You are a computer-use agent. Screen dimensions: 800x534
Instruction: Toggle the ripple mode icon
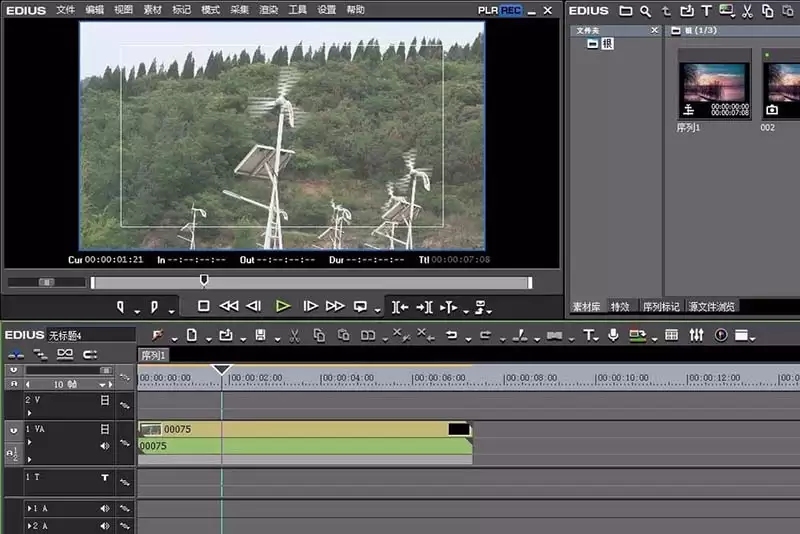click(x=40, y=354)
